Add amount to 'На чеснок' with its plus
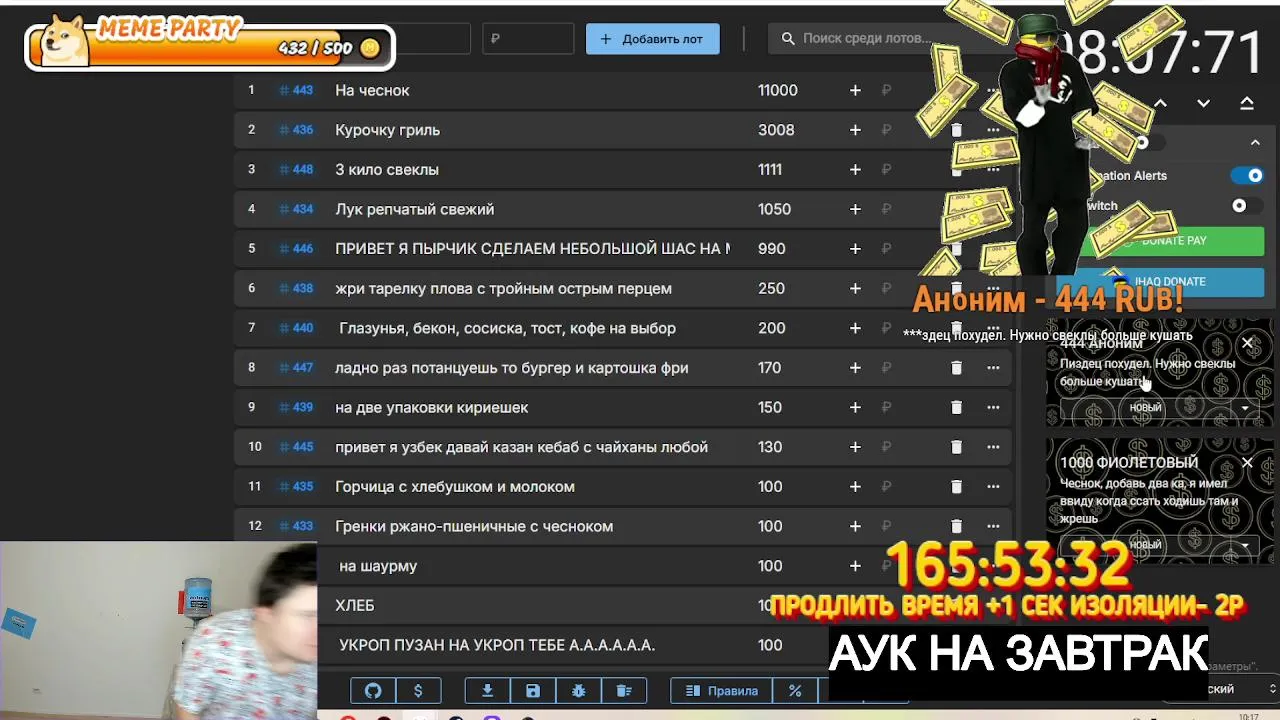 [855, 90]
